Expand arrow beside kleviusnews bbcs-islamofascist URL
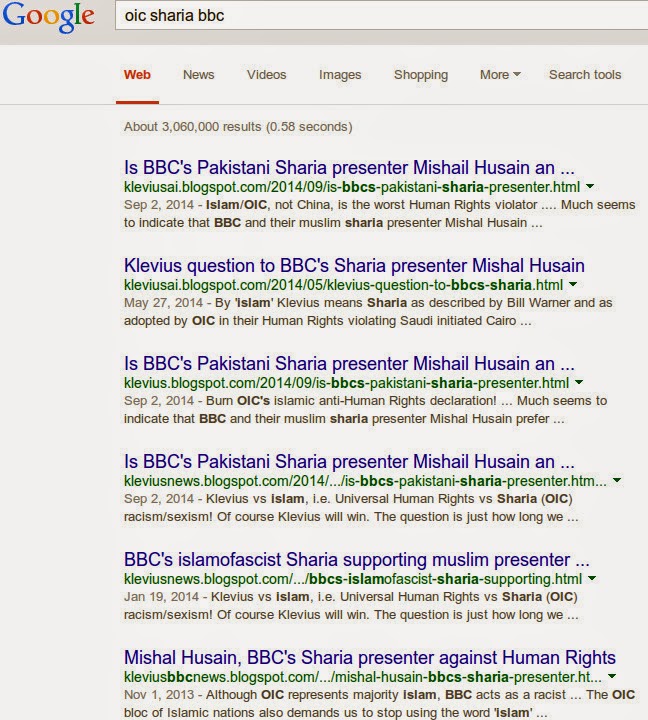This screenshot has height=720, width=648. point(592,578)
